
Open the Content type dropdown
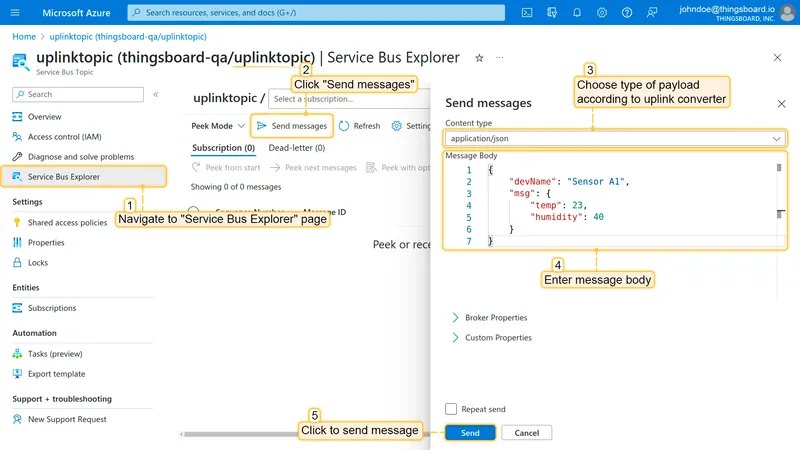click(x=615, y=138)
